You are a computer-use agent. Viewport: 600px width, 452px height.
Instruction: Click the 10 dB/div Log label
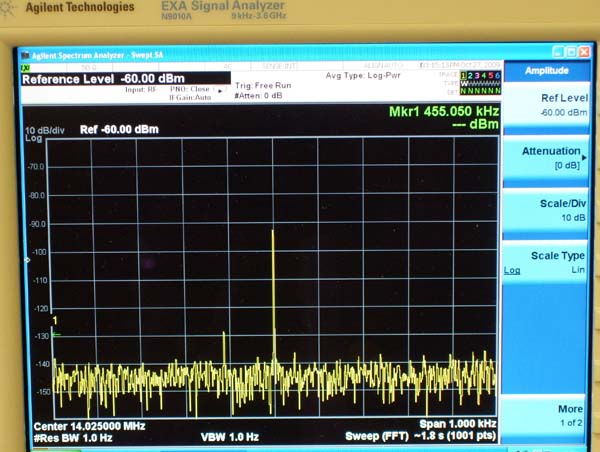pyautogui.click(x=44, y=134)
